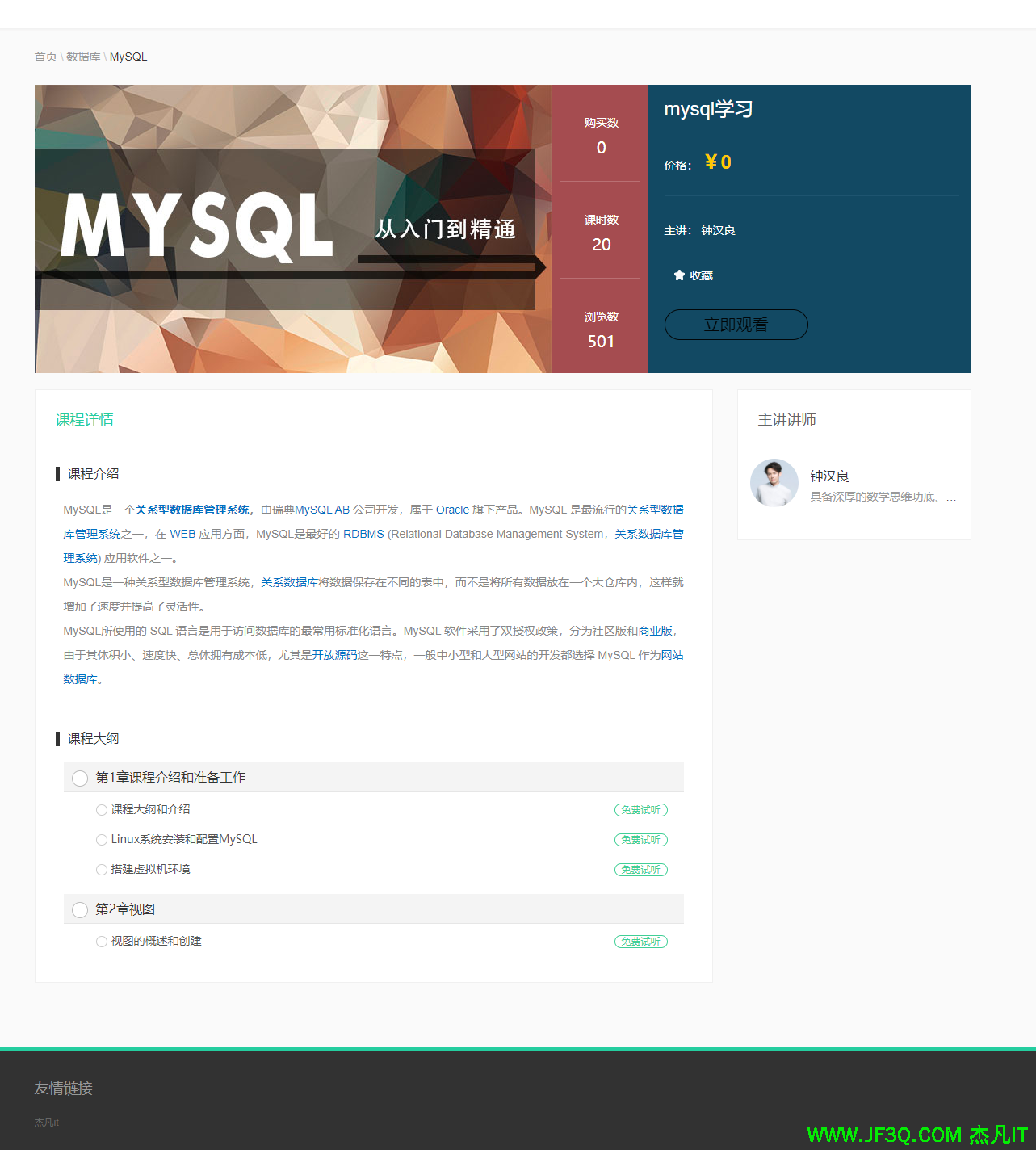Click the instructor avatar photo

774,483
